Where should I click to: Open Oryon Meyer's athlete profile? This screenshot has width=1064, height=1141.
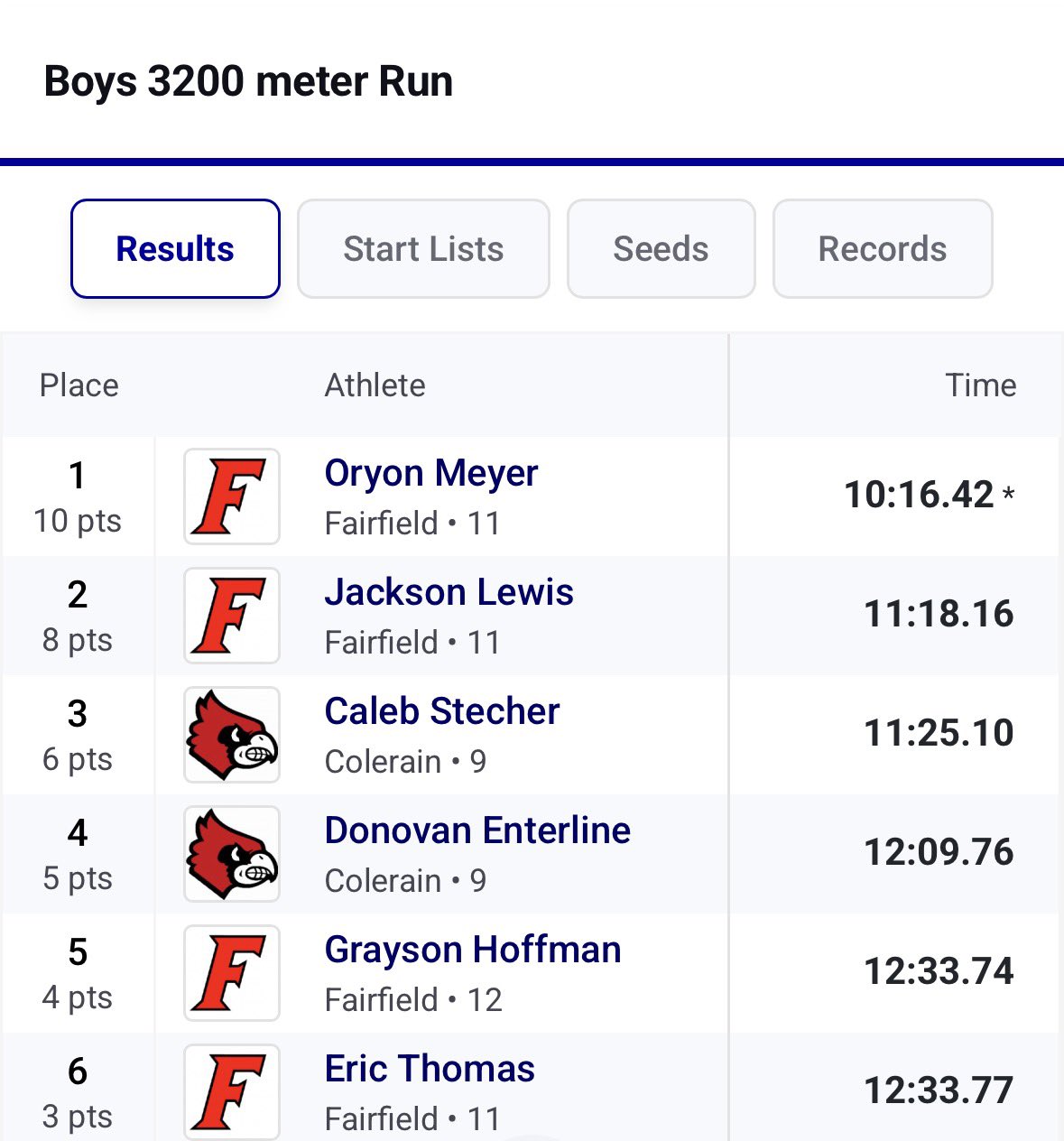click(x=430, y=474)
